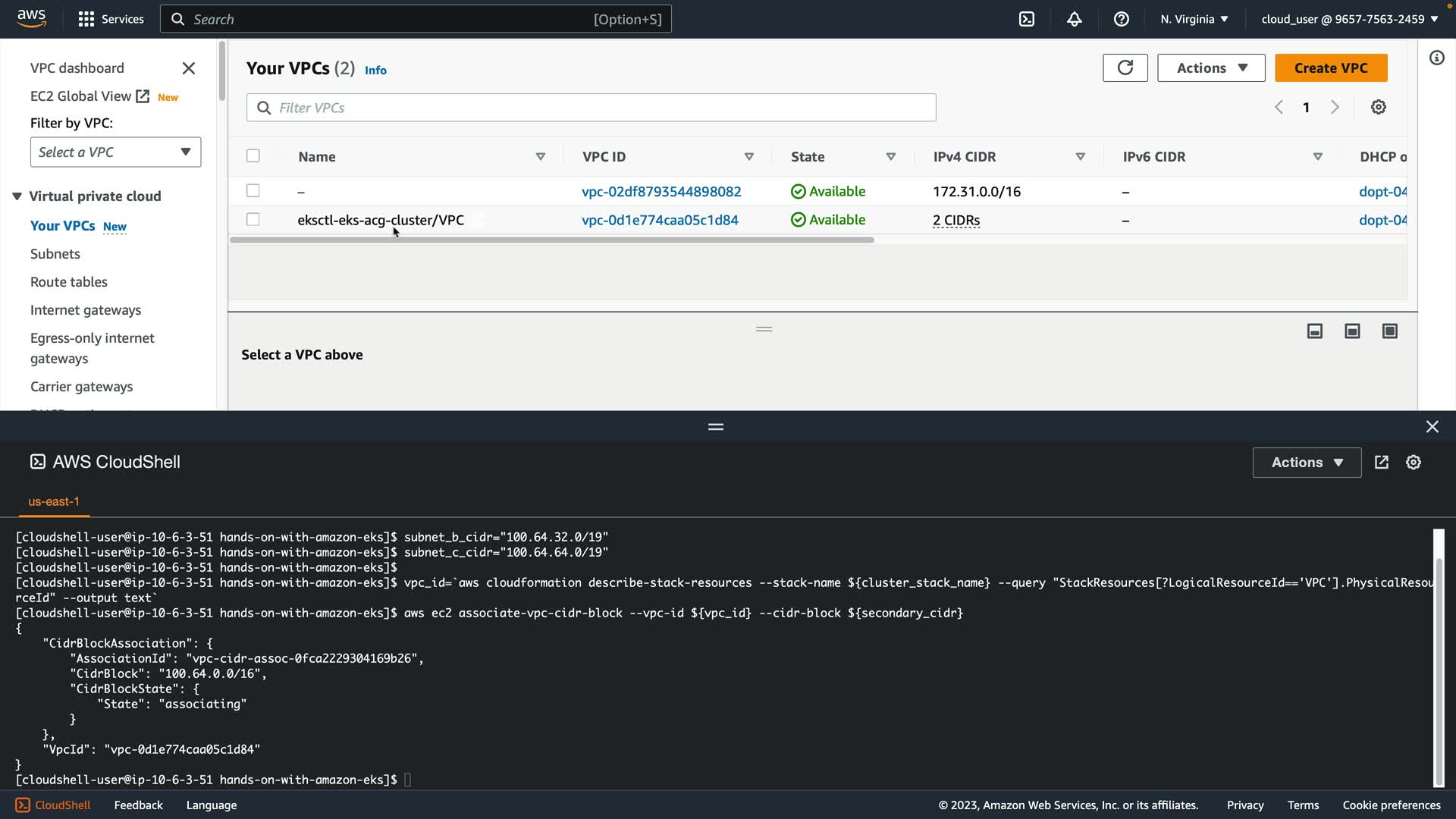
Task: Switch to the us-east-1 CloudShell tab
Action: point(53,501)
